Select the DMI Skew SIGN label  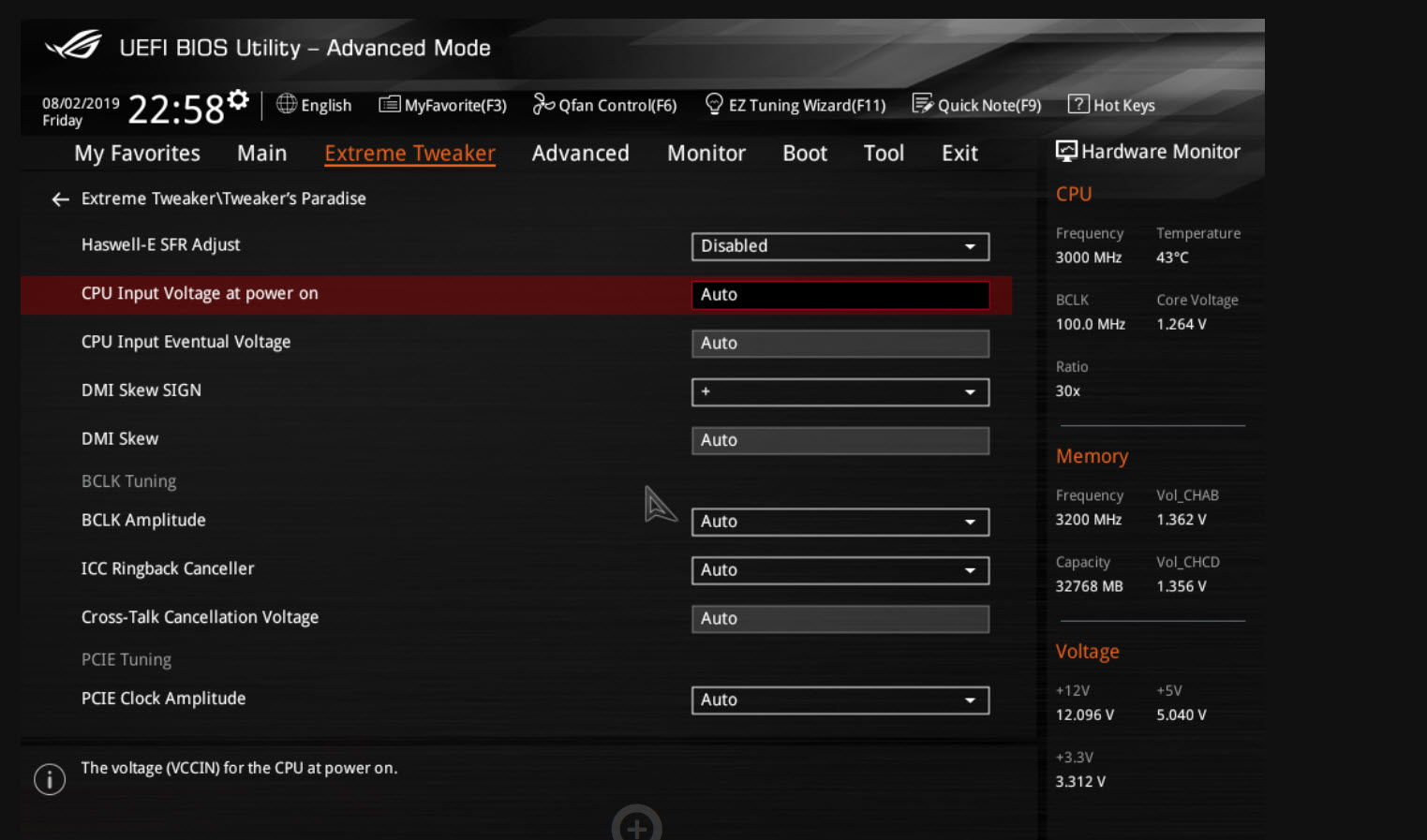pyautogui.click(x=141, y=391)
